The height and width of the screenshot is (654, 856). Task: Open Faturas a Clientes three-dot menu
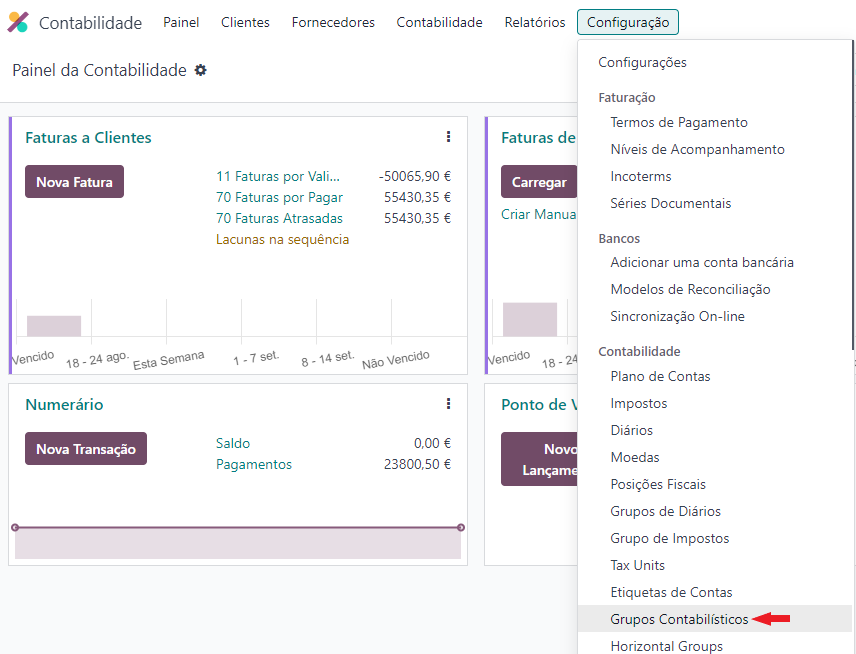coord(448,136)
